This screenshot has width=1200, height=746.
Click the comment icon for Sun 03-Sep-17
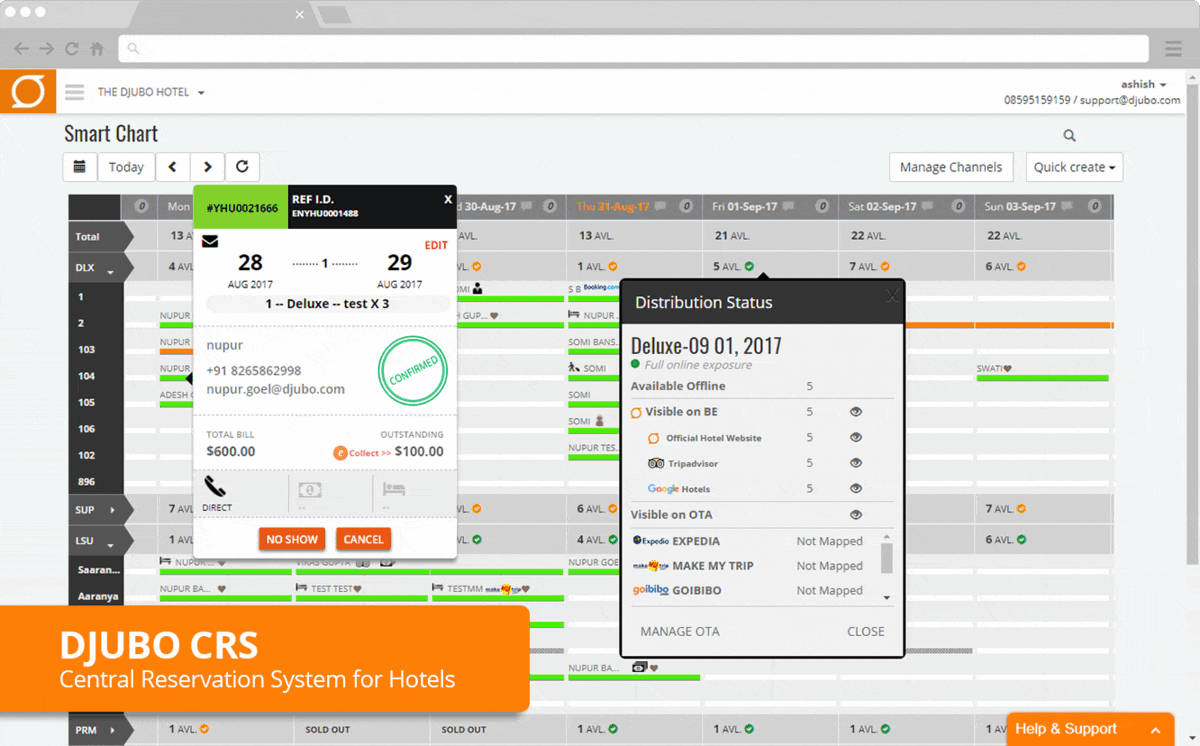(x=1067, y=207)
